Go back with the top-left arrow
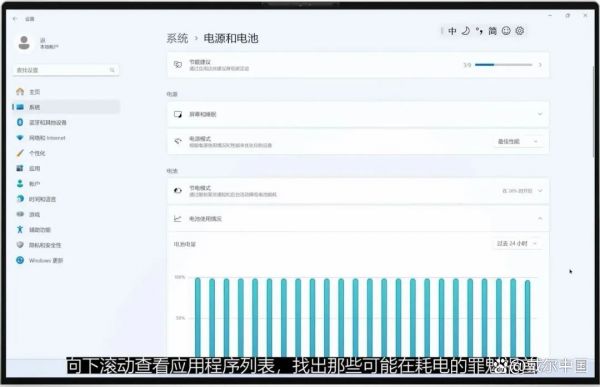The width and height of the screenshot is (600, 387). click(x=15, y=19)
